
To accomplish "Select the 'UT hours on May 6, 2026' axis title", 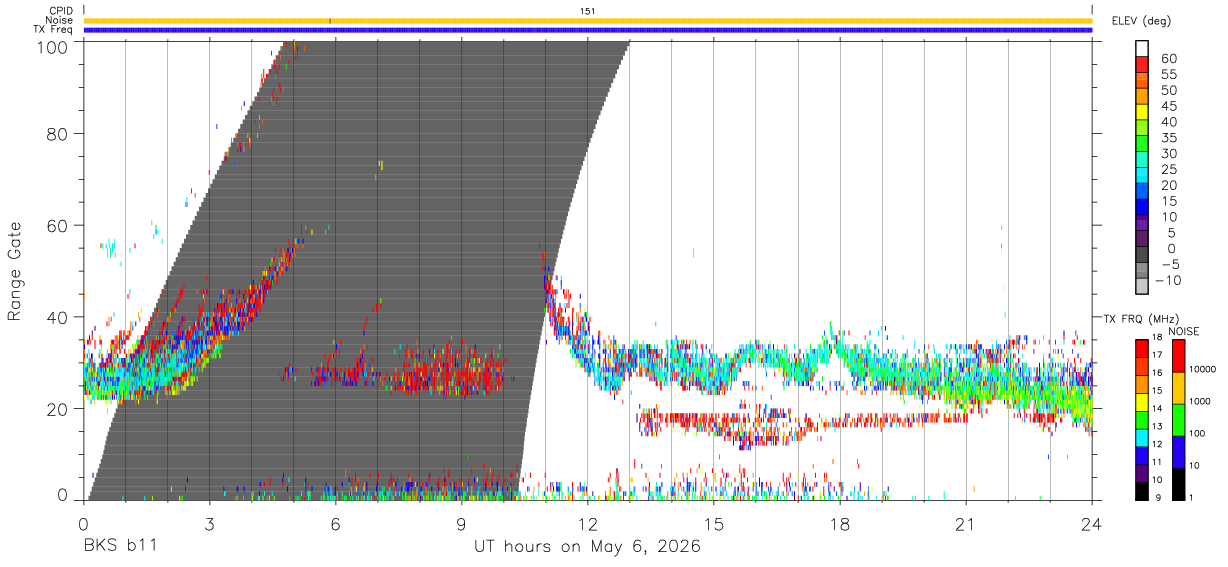I will (588, 548).
